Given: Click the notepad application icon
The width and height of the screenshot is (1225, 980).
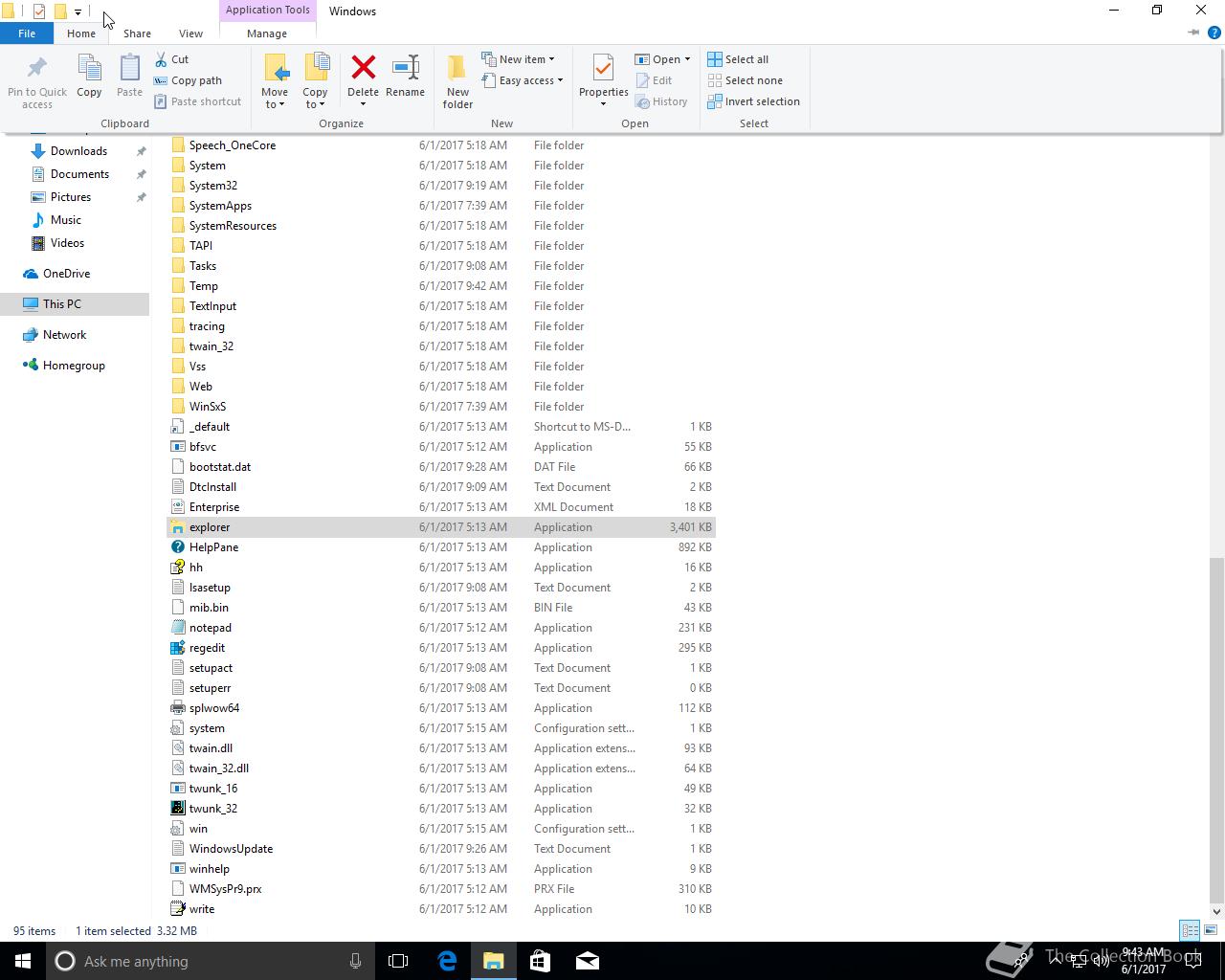Looking at the screenshot, I should click(177, 628).
